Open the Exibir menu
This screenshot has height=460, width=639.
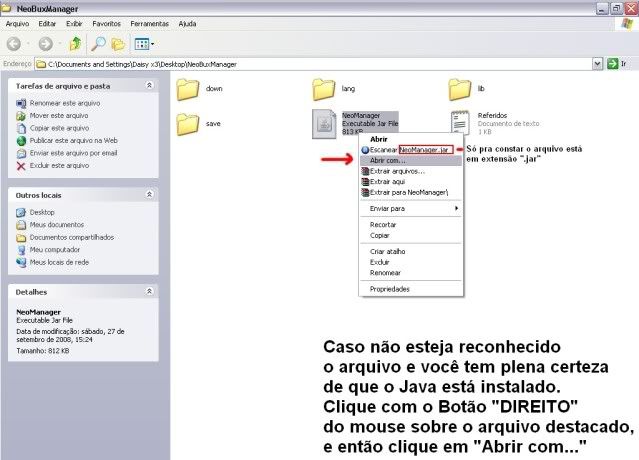tap(74, 24)
